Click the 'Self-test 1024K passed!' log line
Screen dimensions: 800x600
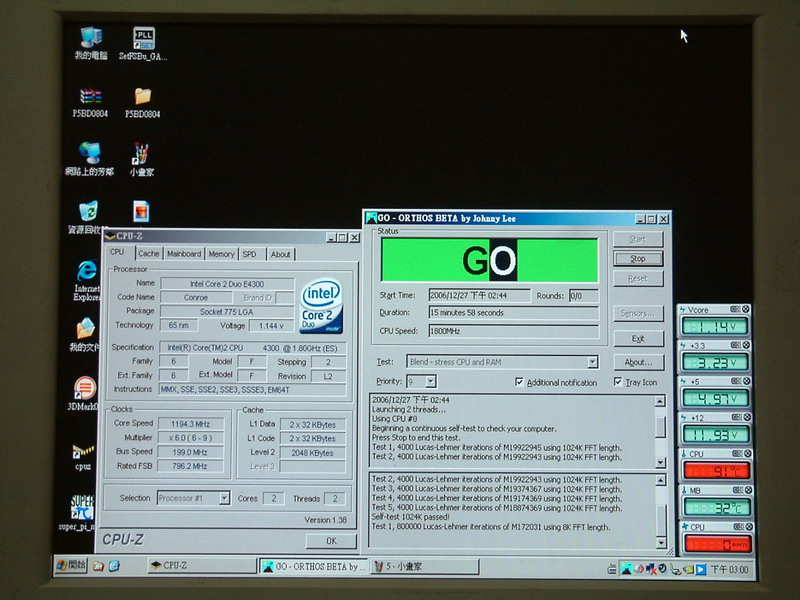[x=411, y=517]
